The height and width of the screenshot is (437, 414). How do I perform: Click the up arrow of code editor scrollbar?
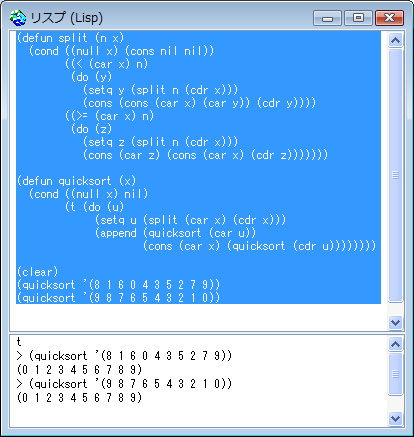[x=395, y=40]
